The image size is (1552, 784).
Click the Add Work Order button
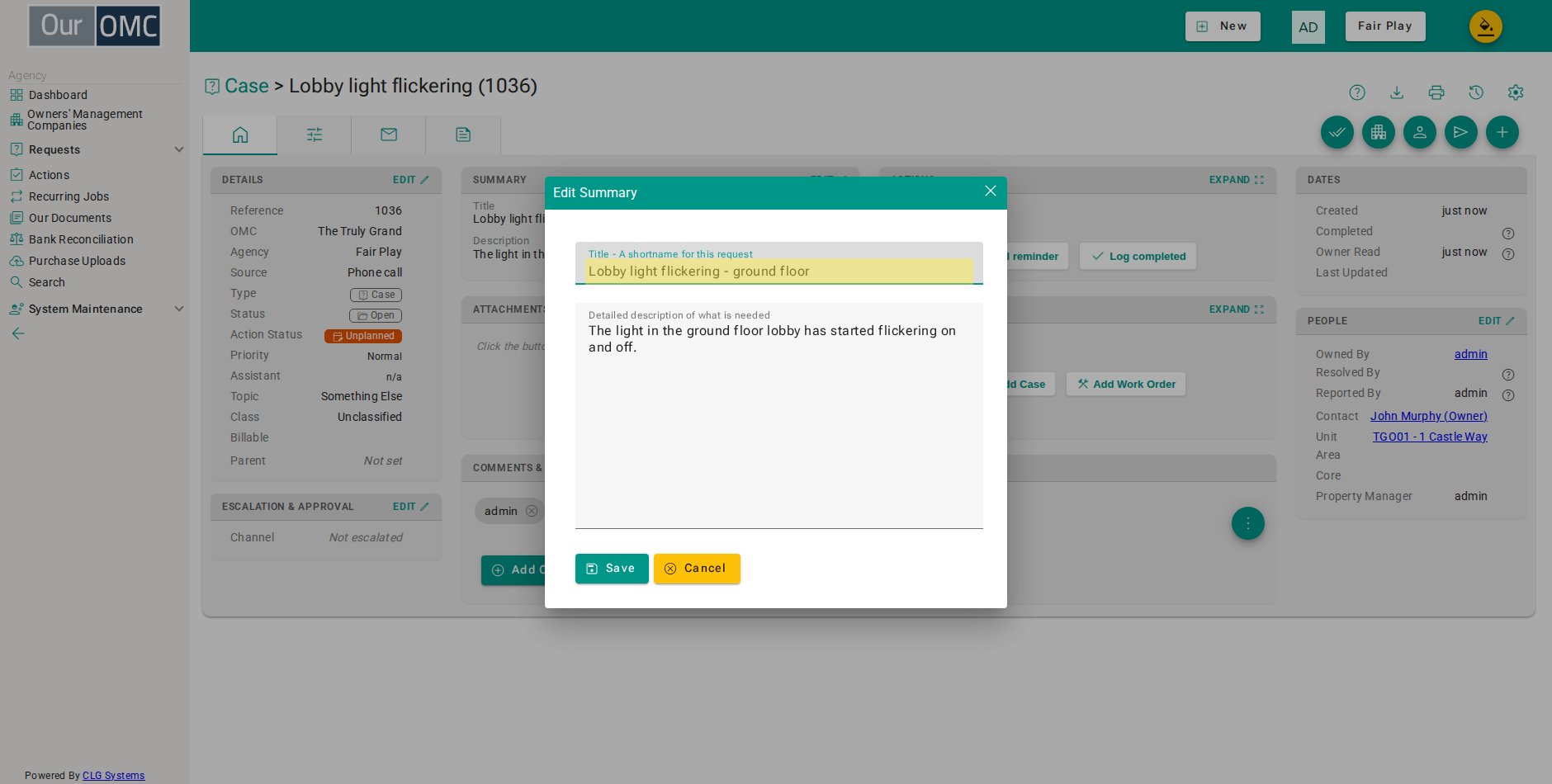[x=1126, y=385]
